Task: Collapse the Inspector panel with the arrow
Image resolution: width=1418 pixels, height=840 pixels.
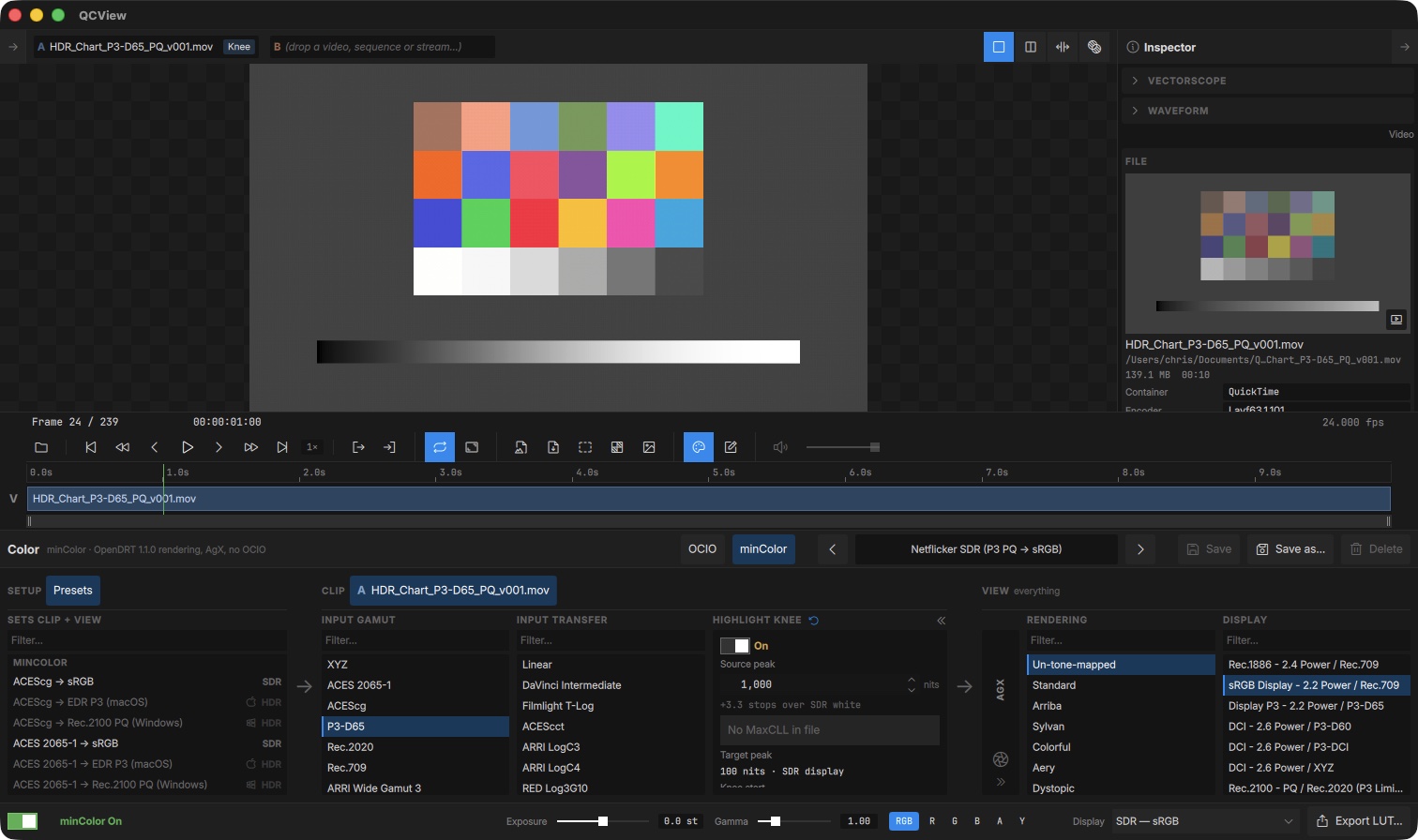Action: click(x=1404, y=47)
